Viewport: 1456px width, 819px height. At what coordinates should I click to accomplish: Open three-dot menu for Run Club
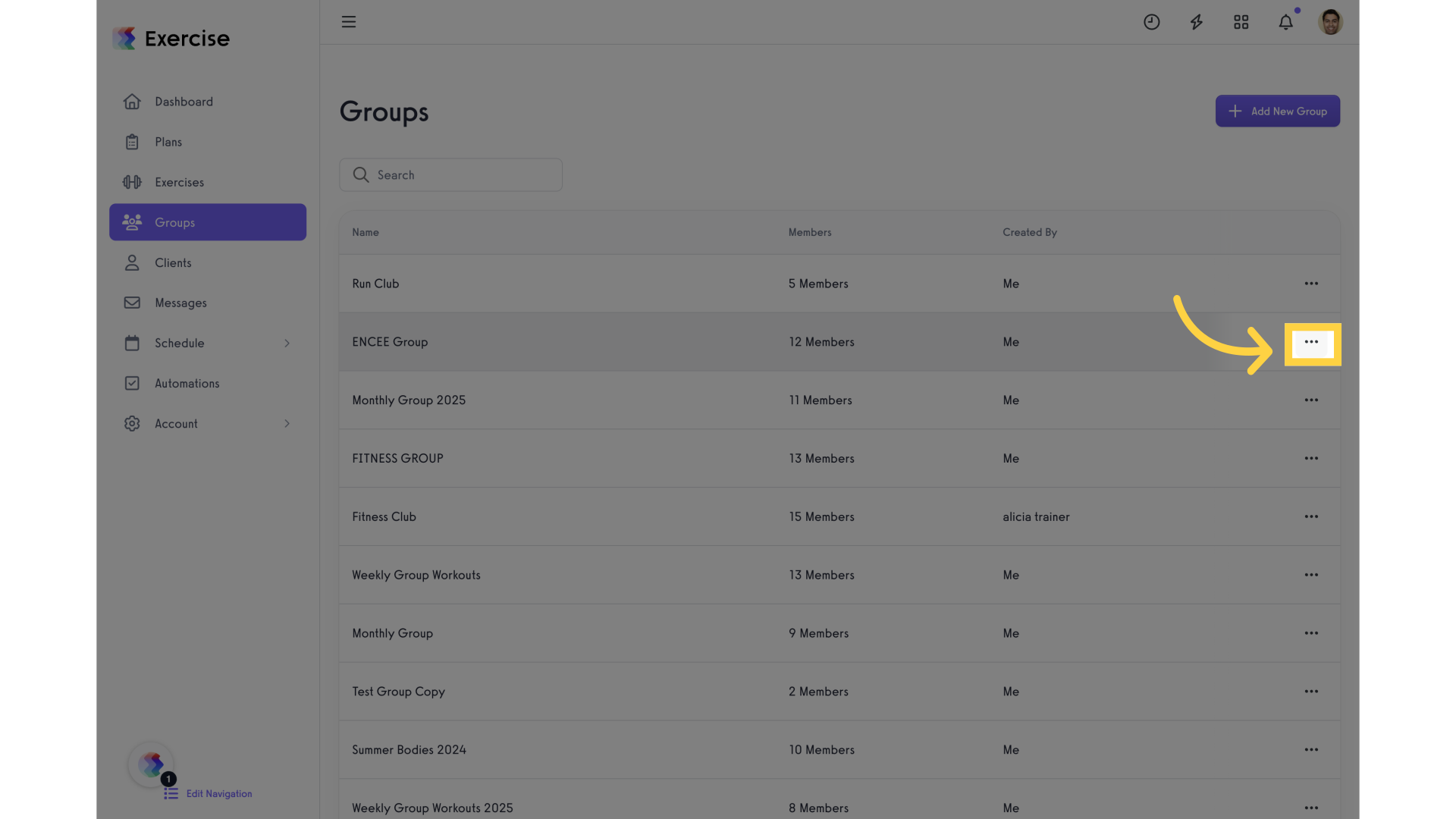pos(1311,284)
